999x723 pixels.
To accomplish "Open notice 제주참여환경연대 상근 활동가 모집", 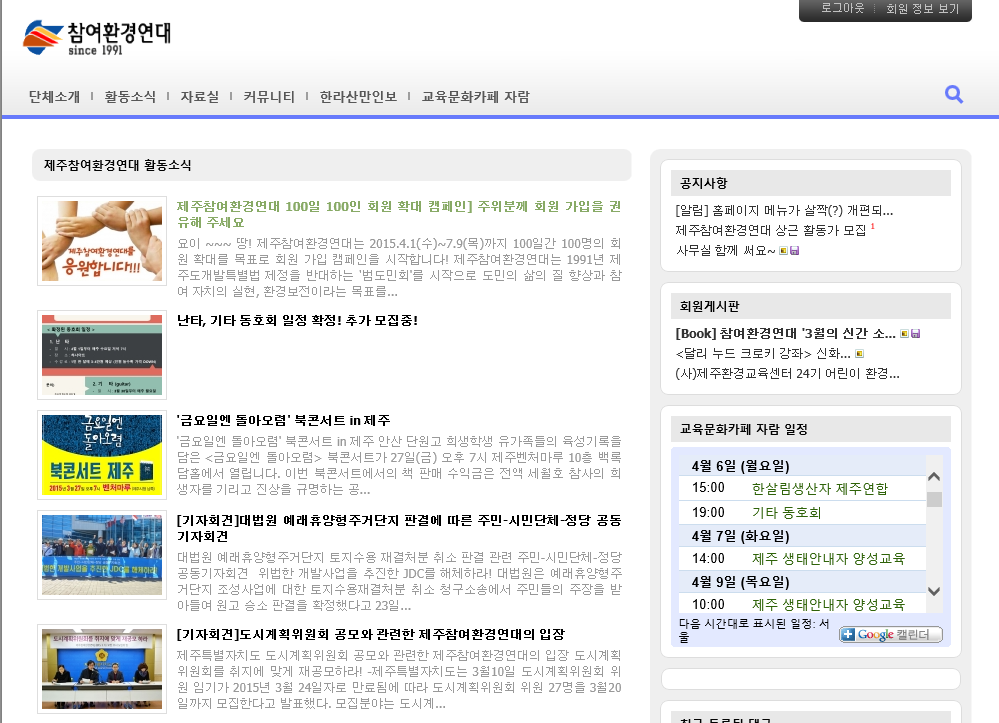I will 771,230.
